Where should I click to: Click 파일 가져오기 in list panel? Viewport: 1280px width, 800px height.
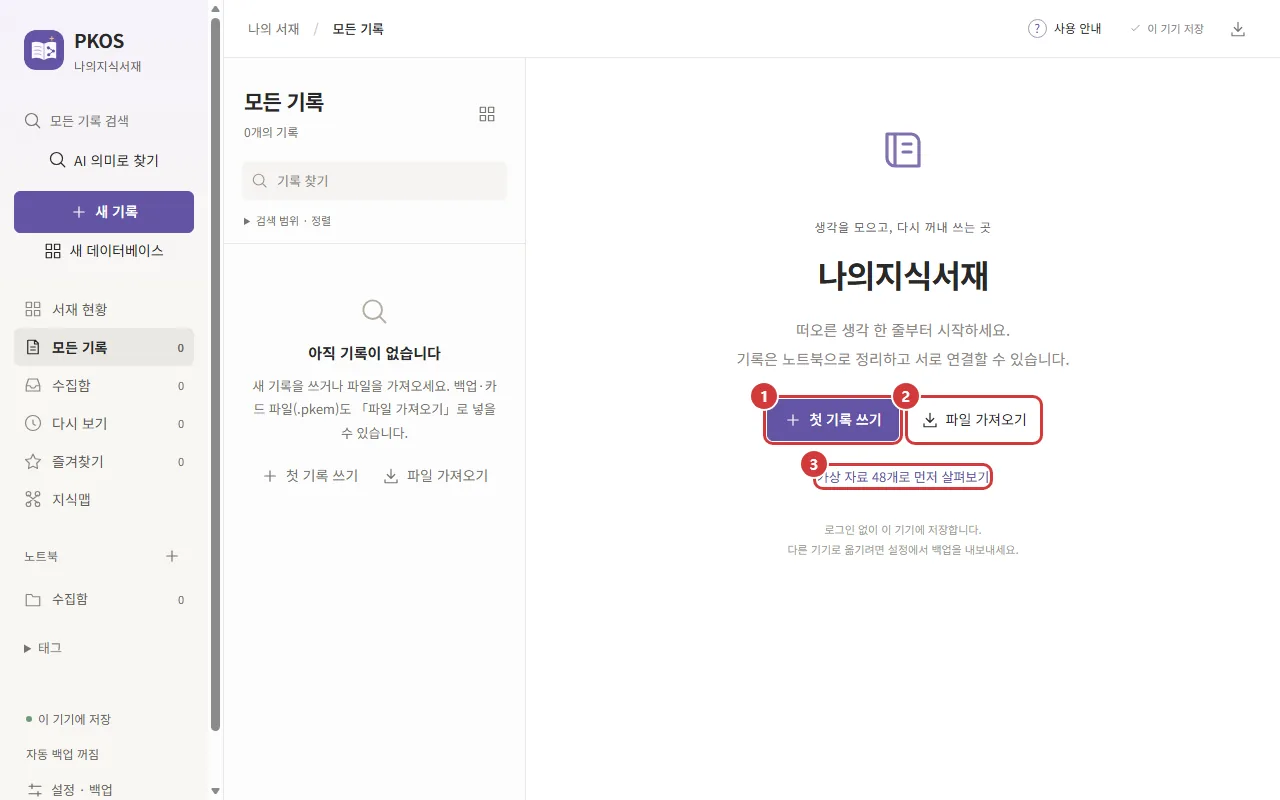click(436, 476)
